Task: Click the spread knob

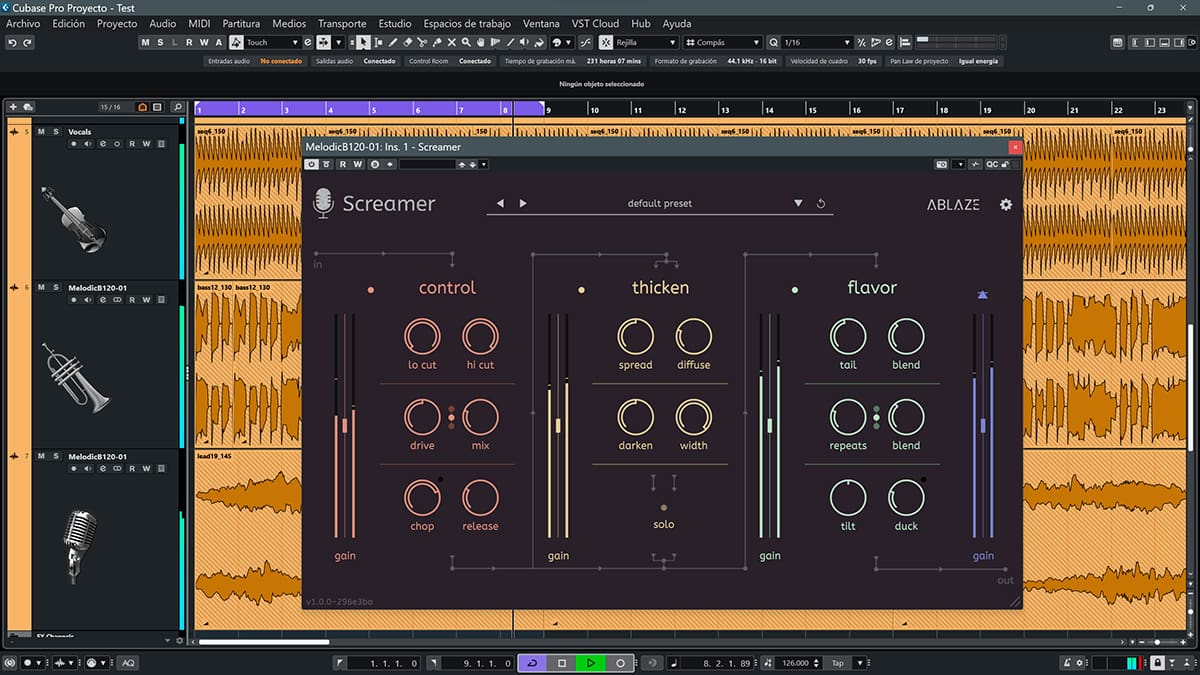Action: pos(635,336)
